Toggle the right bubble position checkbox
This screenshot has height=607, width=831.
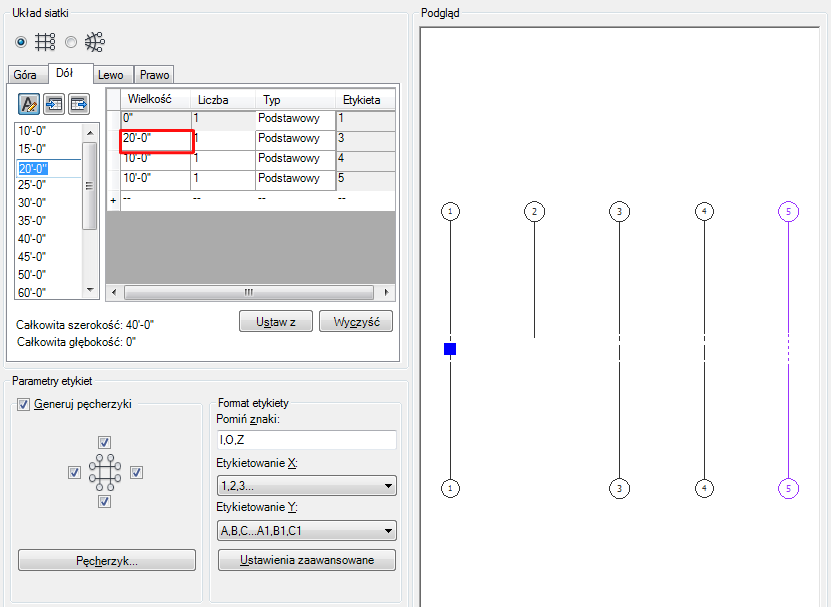pos(136,472)
